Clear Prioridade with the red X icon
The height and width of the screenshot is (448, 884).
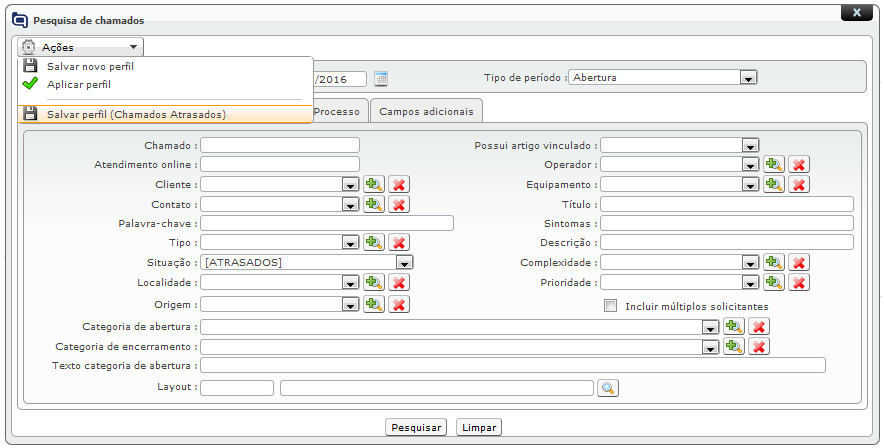(799, 282)
